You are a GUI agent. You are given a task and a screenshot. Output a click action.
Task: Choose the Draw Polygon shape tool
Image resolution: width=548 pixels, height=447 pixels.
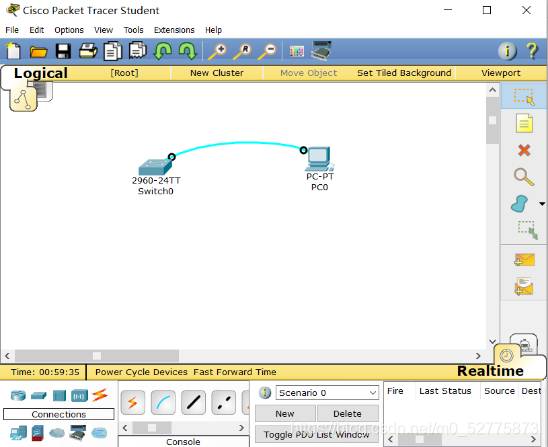(519, 204)
